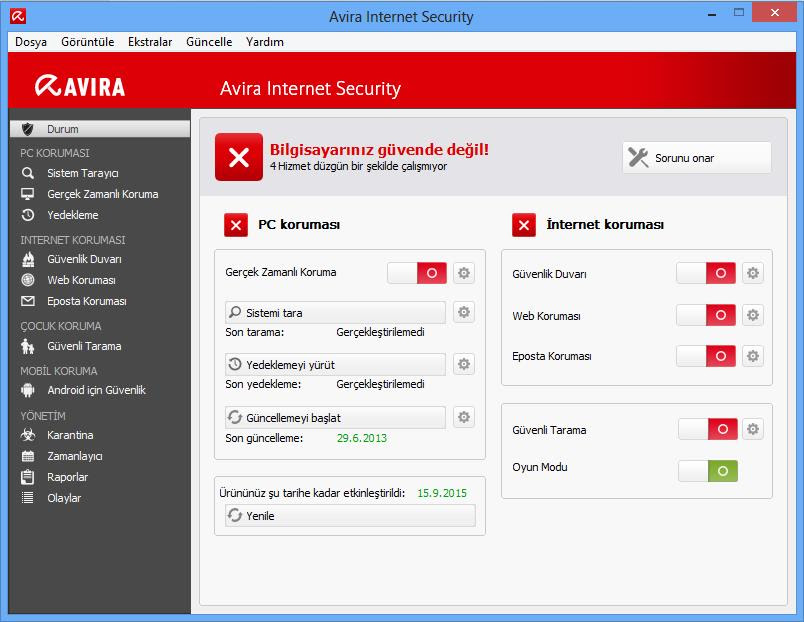This screenshot has width=804, height=622.
Task: Open the Olaylar label in sidebar
Action: click(x=64, y=498)
